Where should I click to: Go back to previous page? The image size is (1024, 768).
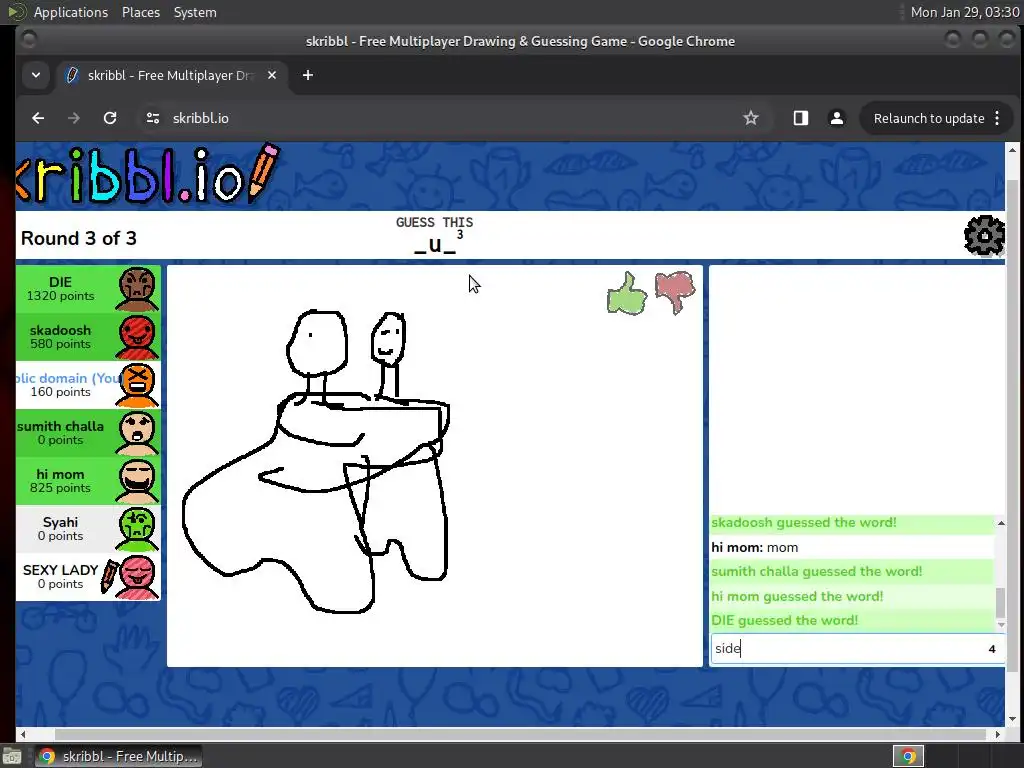coord(38,118)
